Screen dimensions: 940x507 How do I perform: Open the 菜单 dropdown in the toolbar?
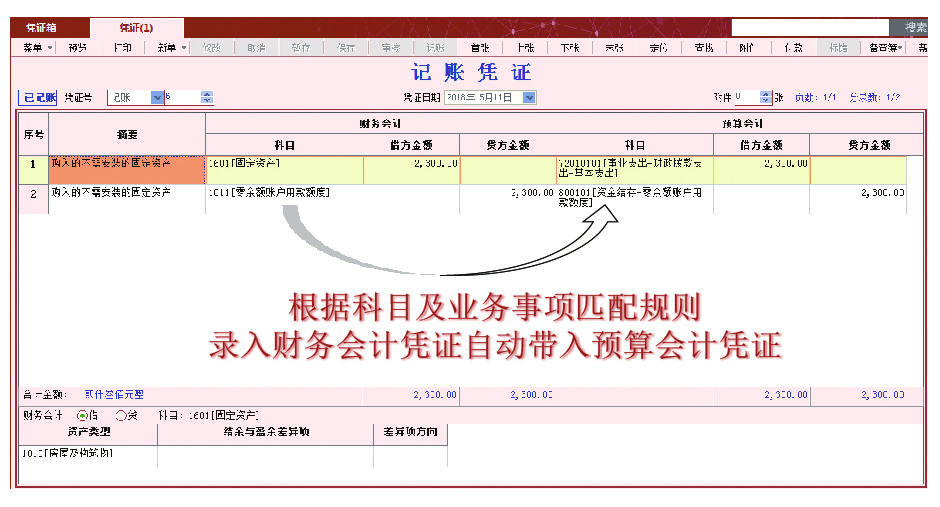[38, 47]
